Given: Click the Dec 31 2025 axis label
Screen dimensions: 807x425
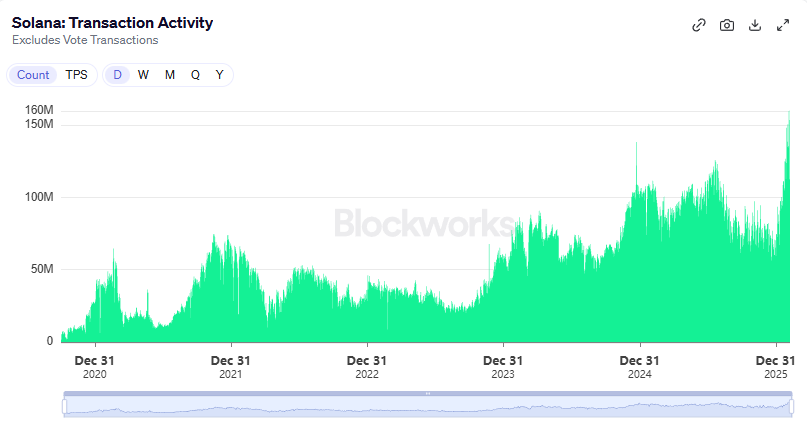Looking at the screenshot, I should click(775, 367).
